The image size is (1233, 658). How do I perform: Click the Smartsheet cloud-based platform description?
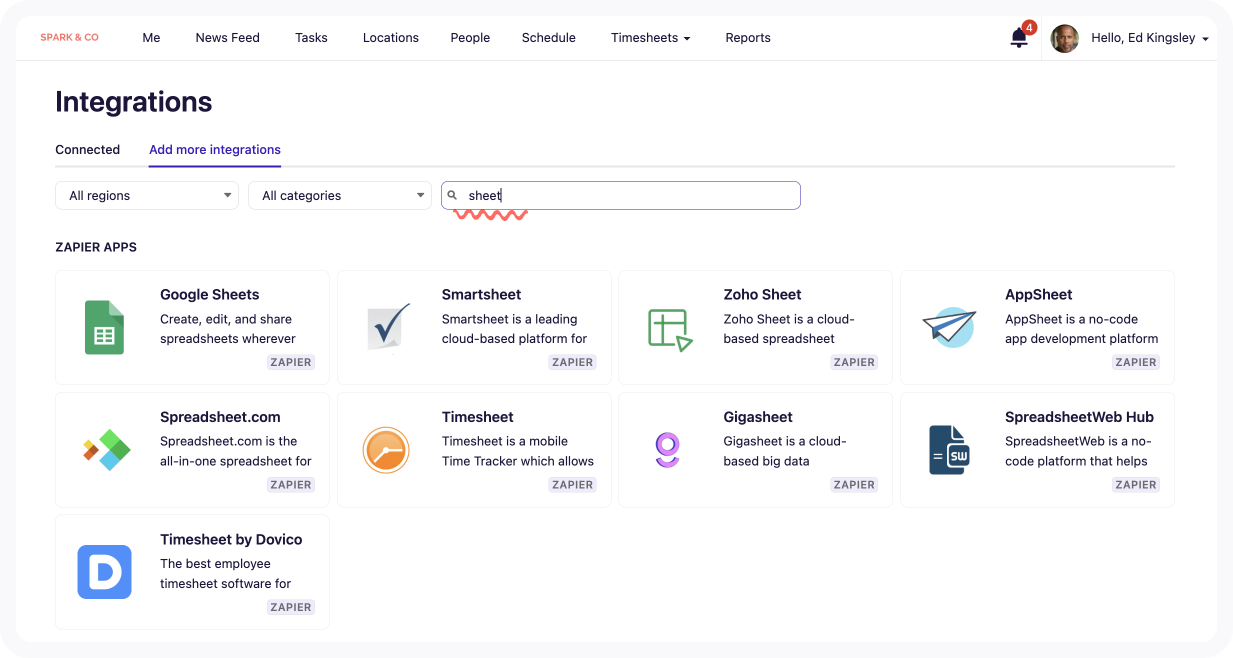tap(515, 329)
